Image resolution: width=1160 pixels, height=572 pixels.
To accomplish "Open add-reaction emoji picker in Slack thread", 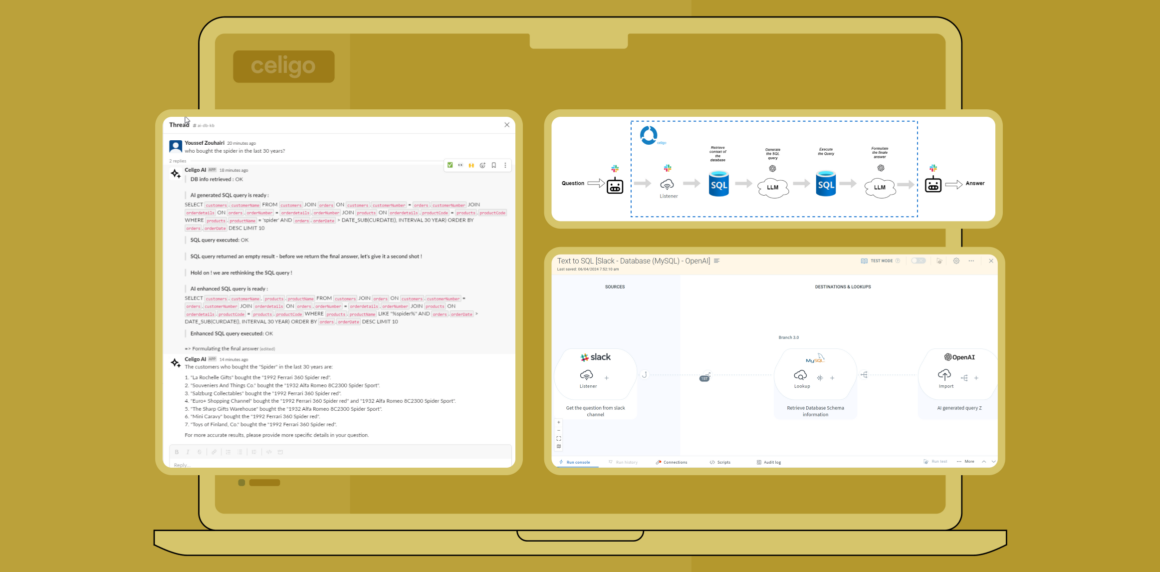I will 482,165.
